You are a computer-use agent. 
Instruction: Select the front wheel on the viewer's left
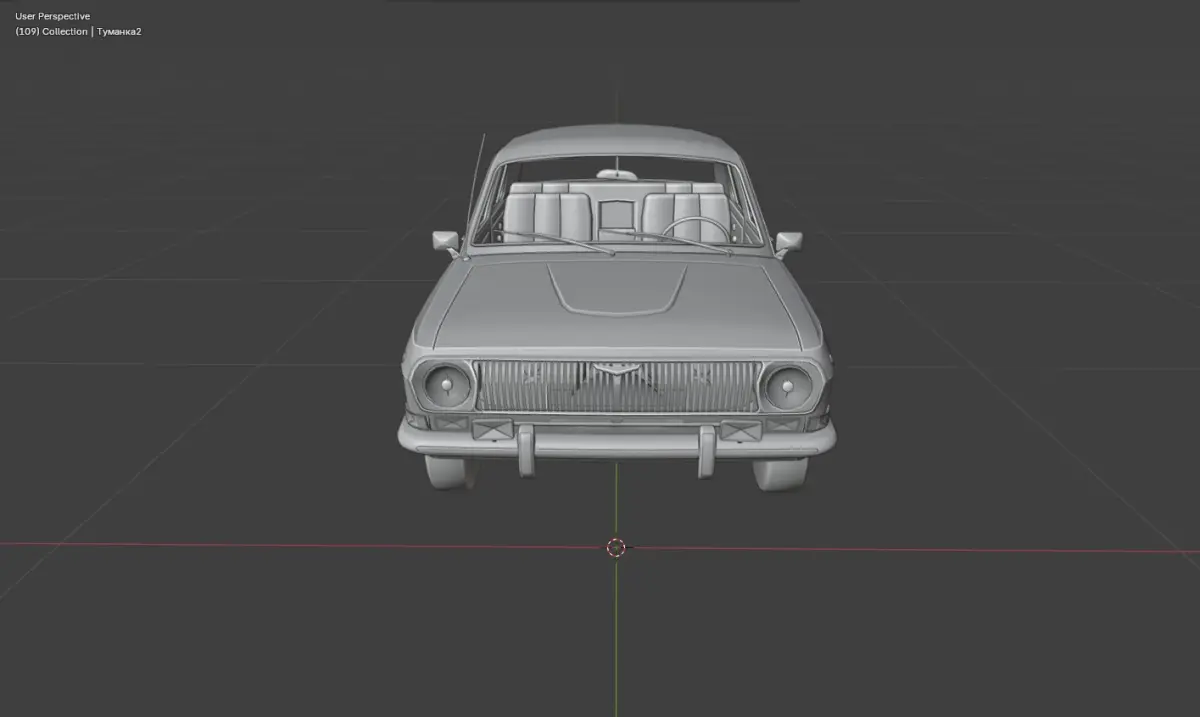[450, 471]
